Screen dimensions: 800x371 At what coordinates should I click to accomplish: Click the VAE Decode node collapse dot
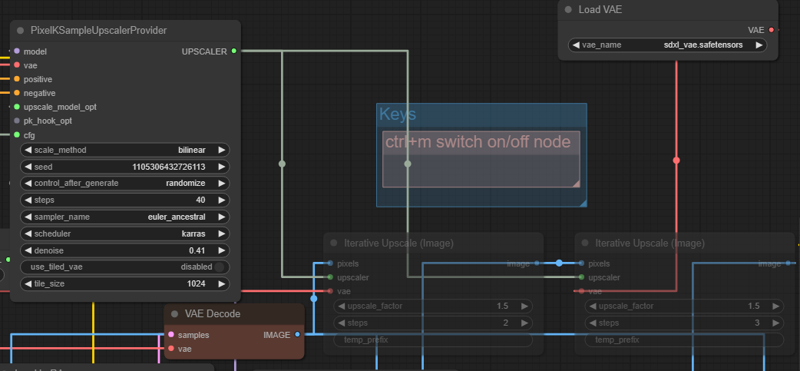click(174, 314)
